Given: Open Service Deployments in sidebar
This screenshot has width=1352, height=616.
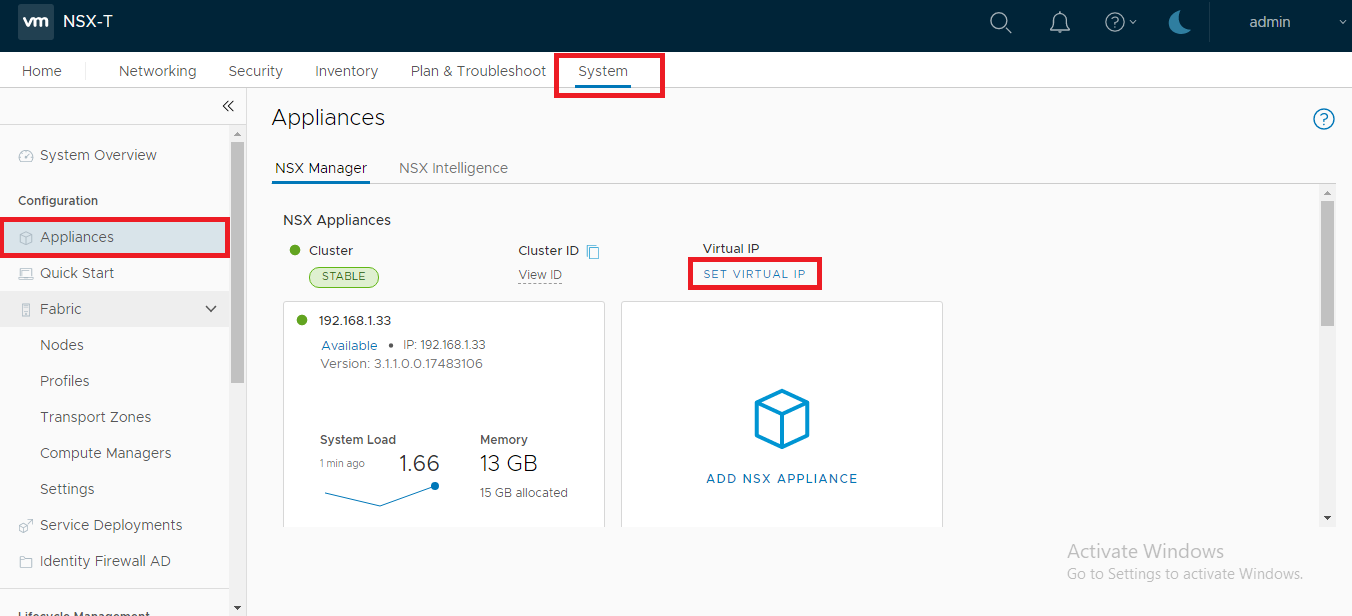Looking at the screenshot, I should [111, 525].
